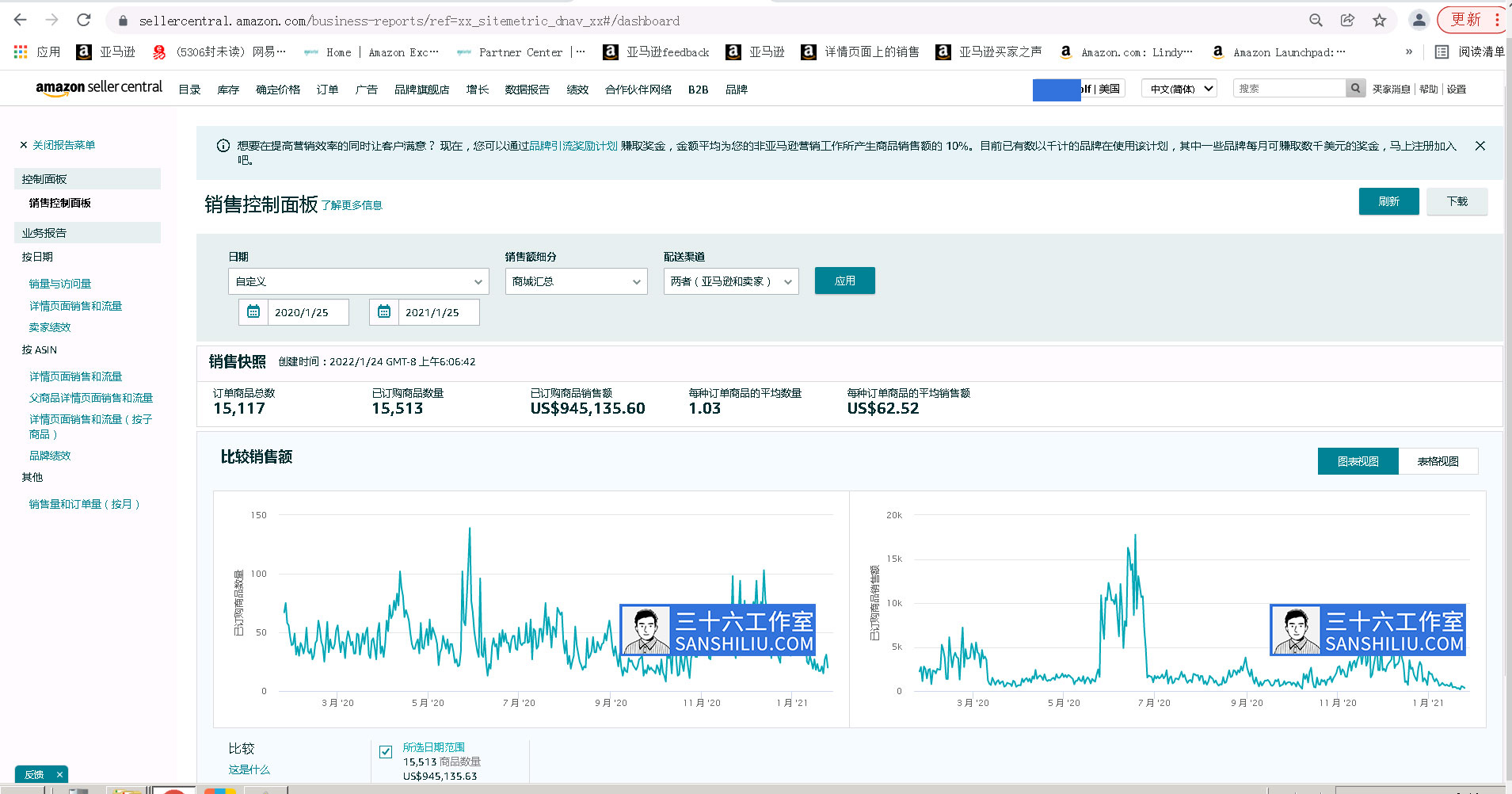The height and width of the screenshot is (794, 1512).
Task: Open the 中文(简体) language dropdown
Action: (1179, 89)
